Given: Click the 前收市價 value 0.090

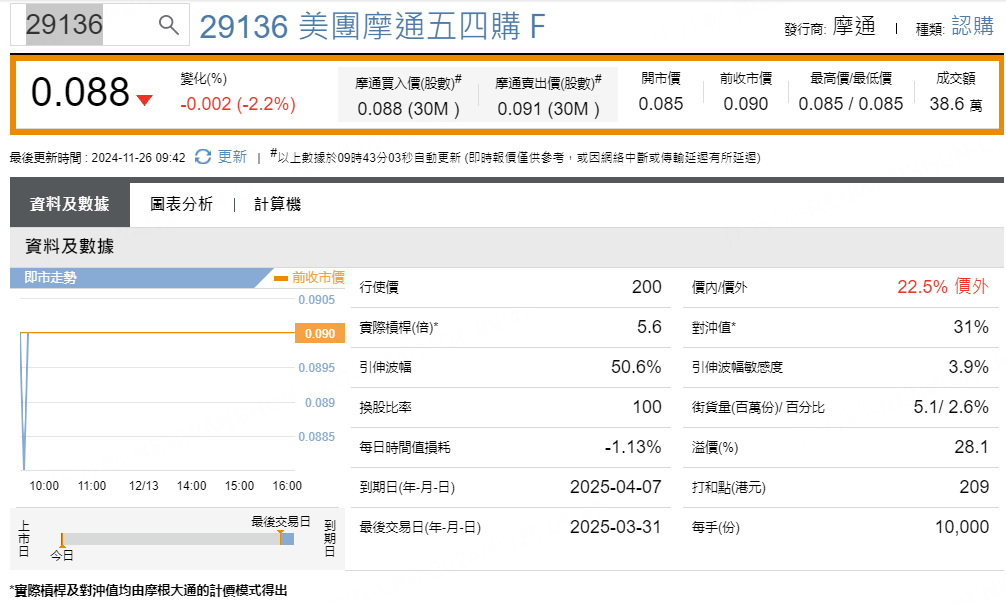Looking at the screenshot, I should click(746, 104).
